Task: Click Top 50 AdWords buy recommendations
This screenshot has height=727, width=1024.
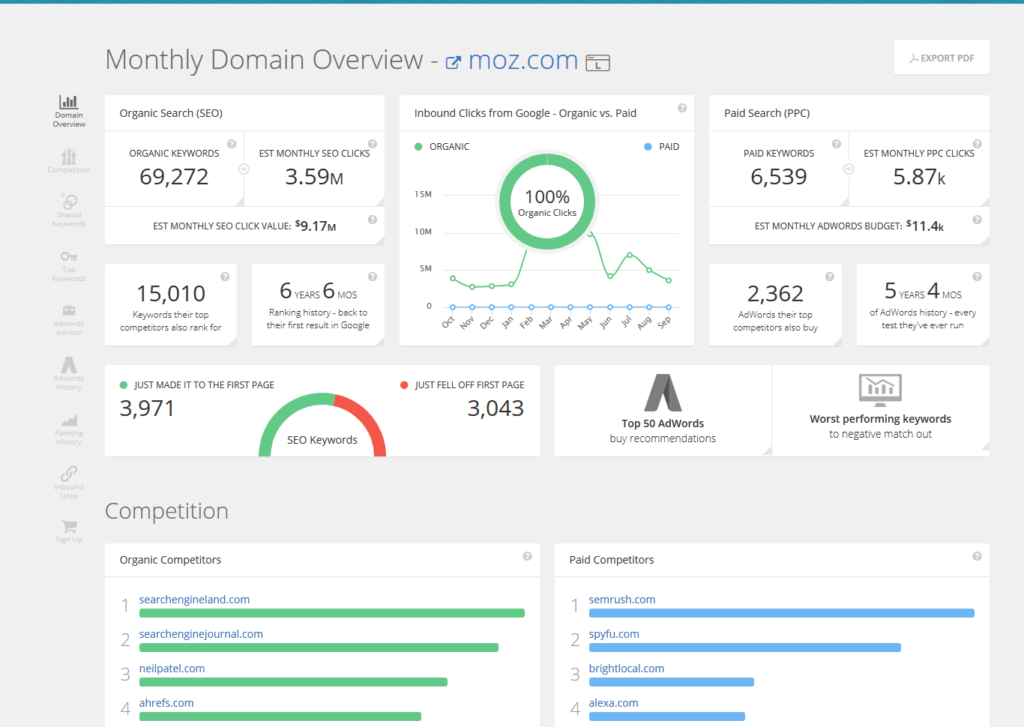Action: (x=662, y=409)
